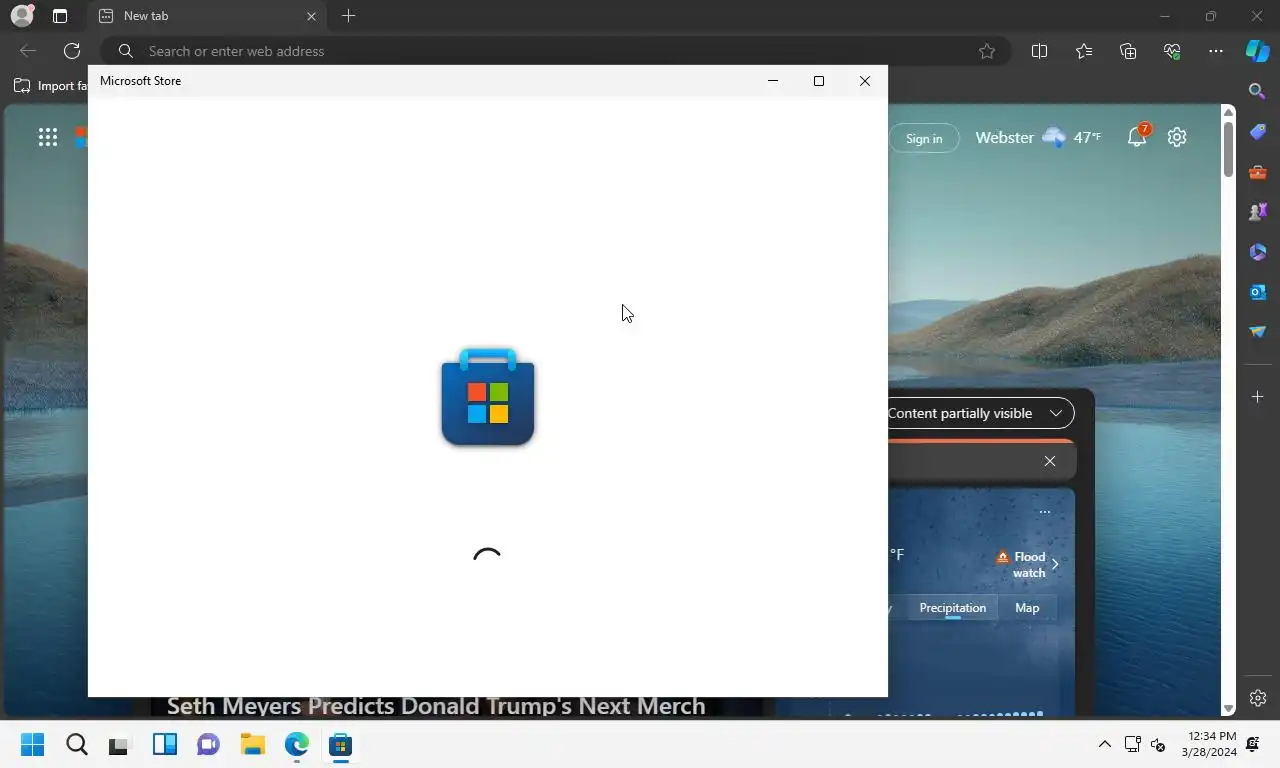Click the Edge search or address bar
Screen dimensions: 1280x768
pos(555,51)
